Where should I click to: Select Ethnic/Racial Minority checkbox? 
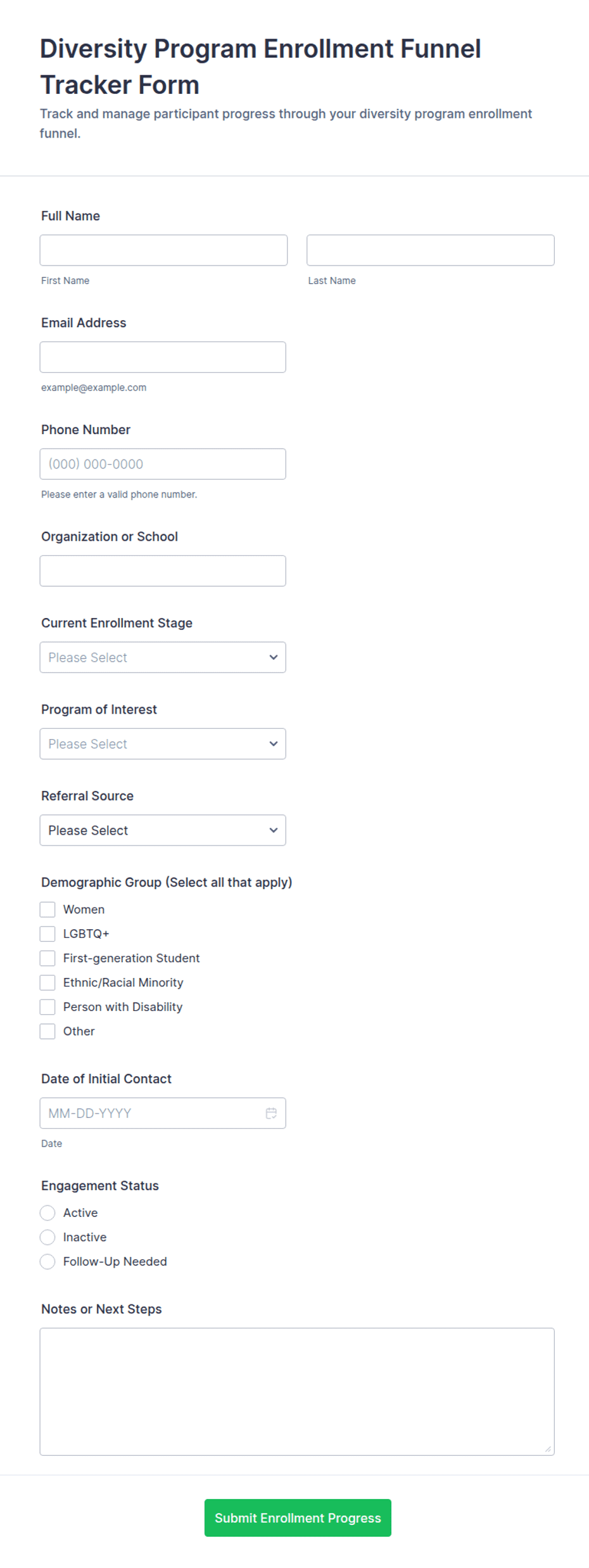click(47, 982)
